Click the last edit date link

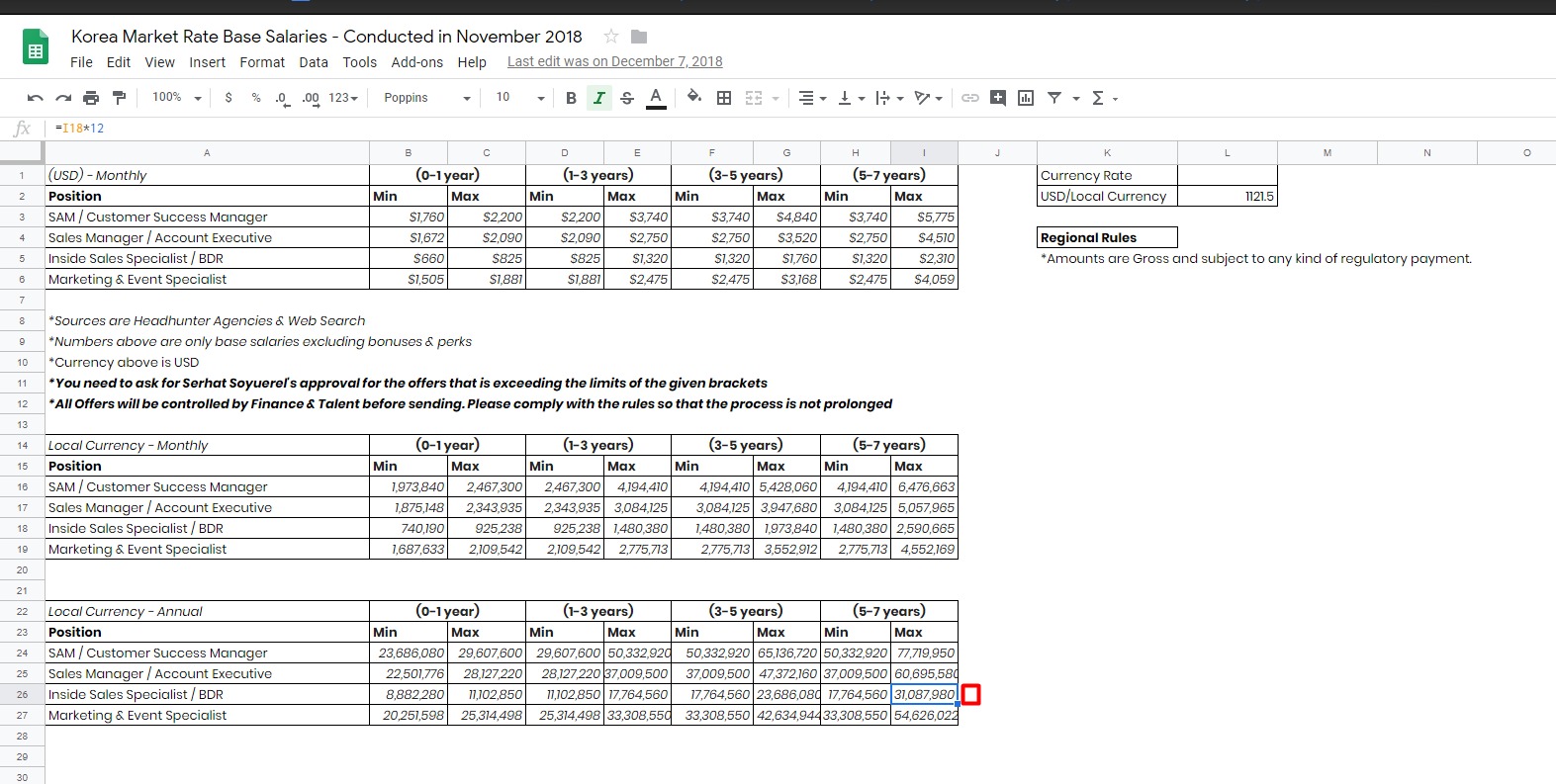[x=614, y=61]
